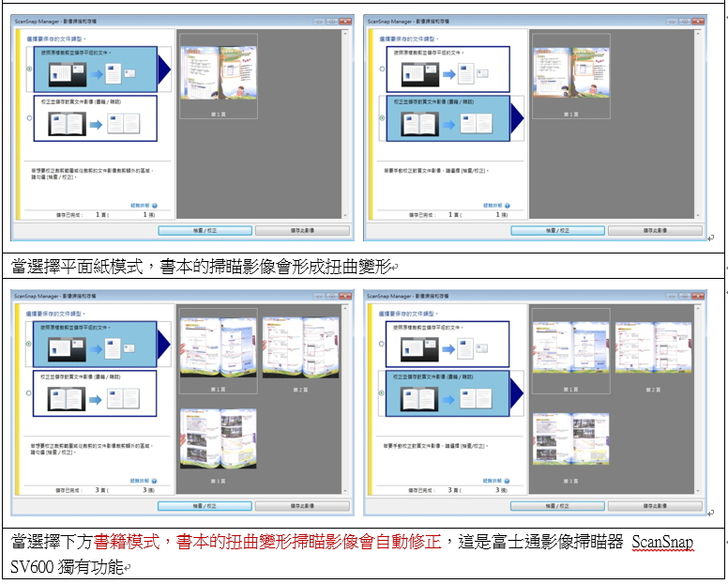Click caption text 當選擇平面紙模式
Image resolution: width=728 pixels, height=584 pixels.
[77, 267]
